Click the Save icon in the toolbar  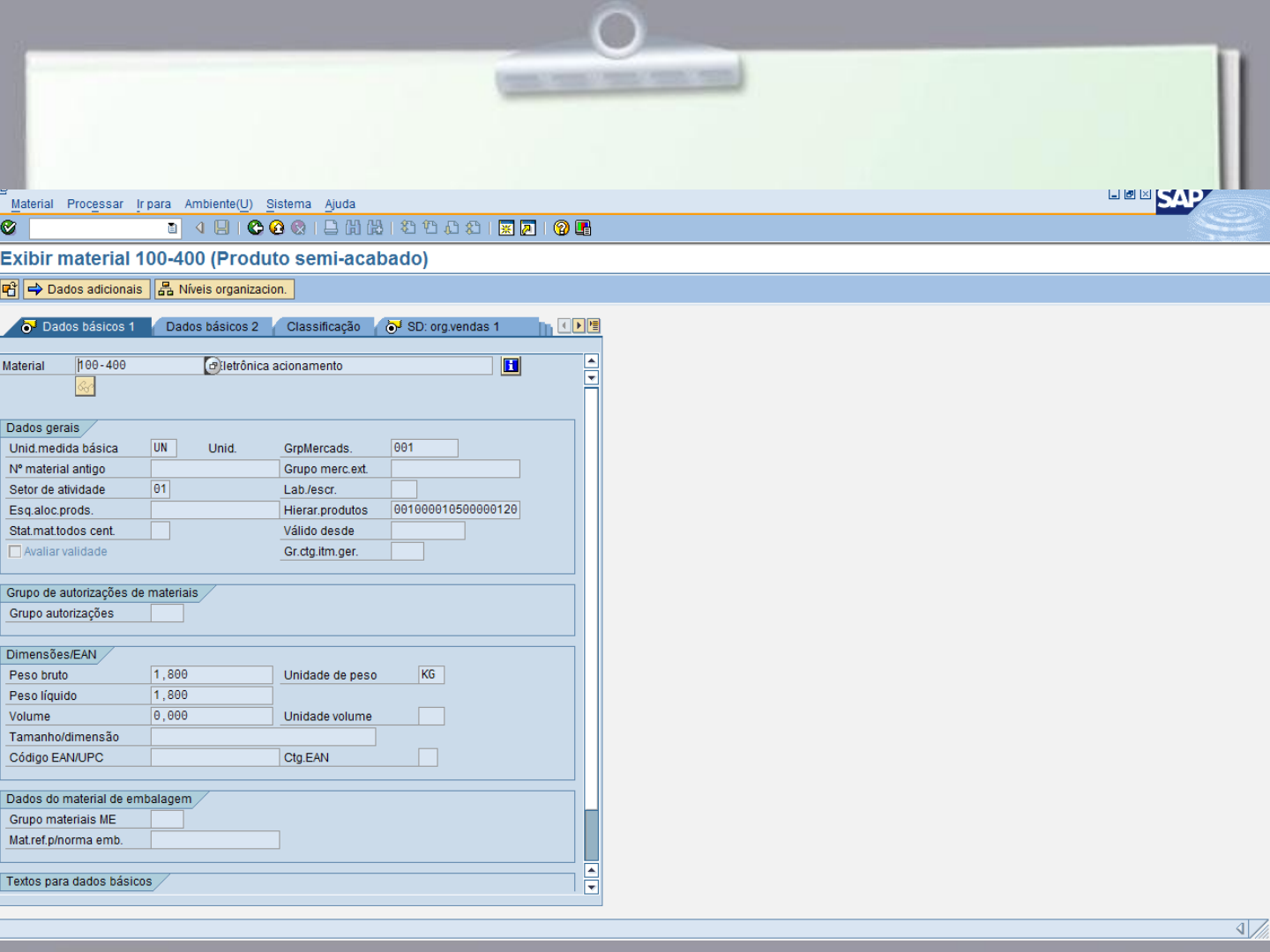220,228
